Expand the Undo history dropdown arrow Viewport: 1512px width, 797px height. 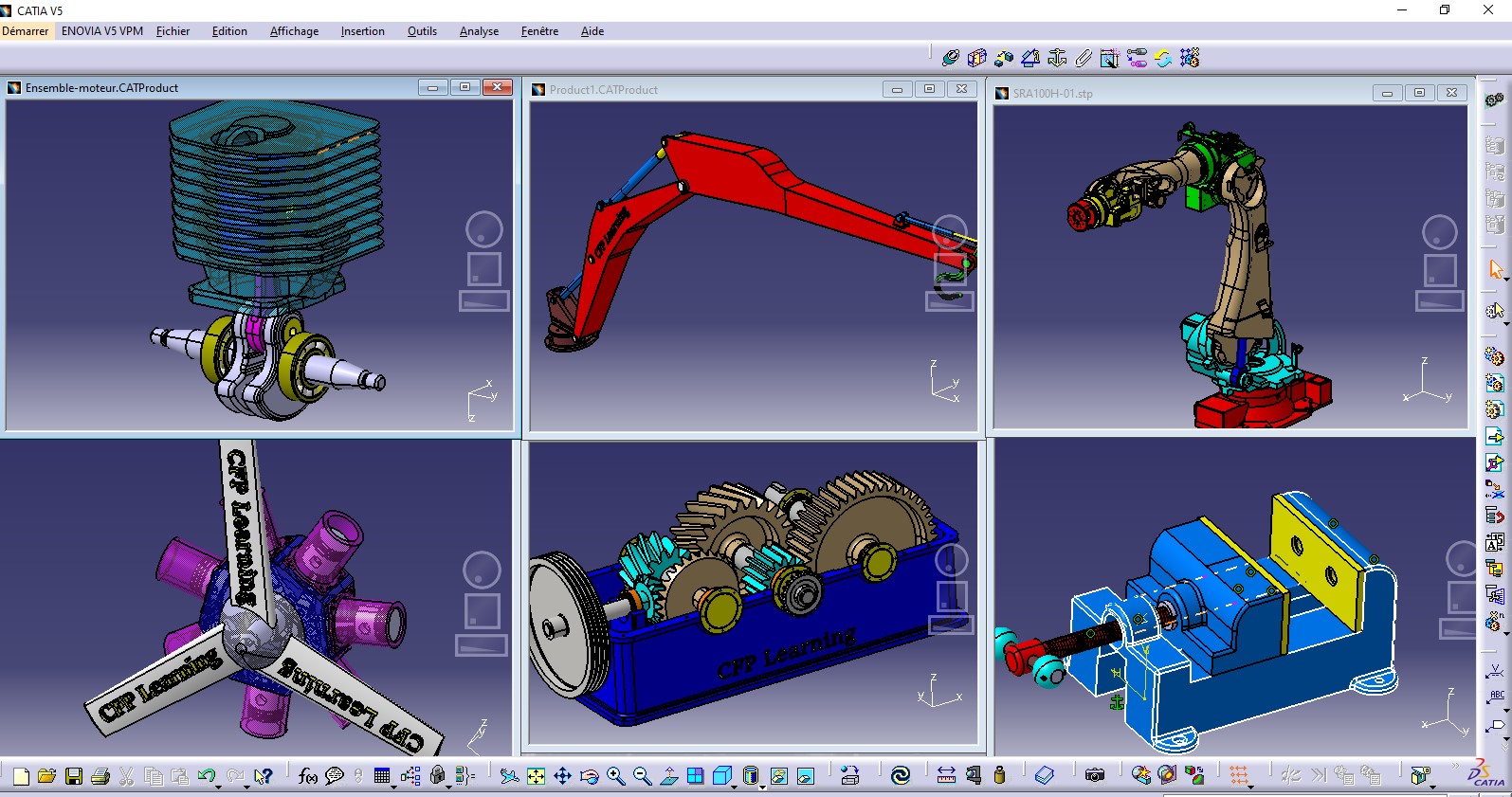[219, 787]
